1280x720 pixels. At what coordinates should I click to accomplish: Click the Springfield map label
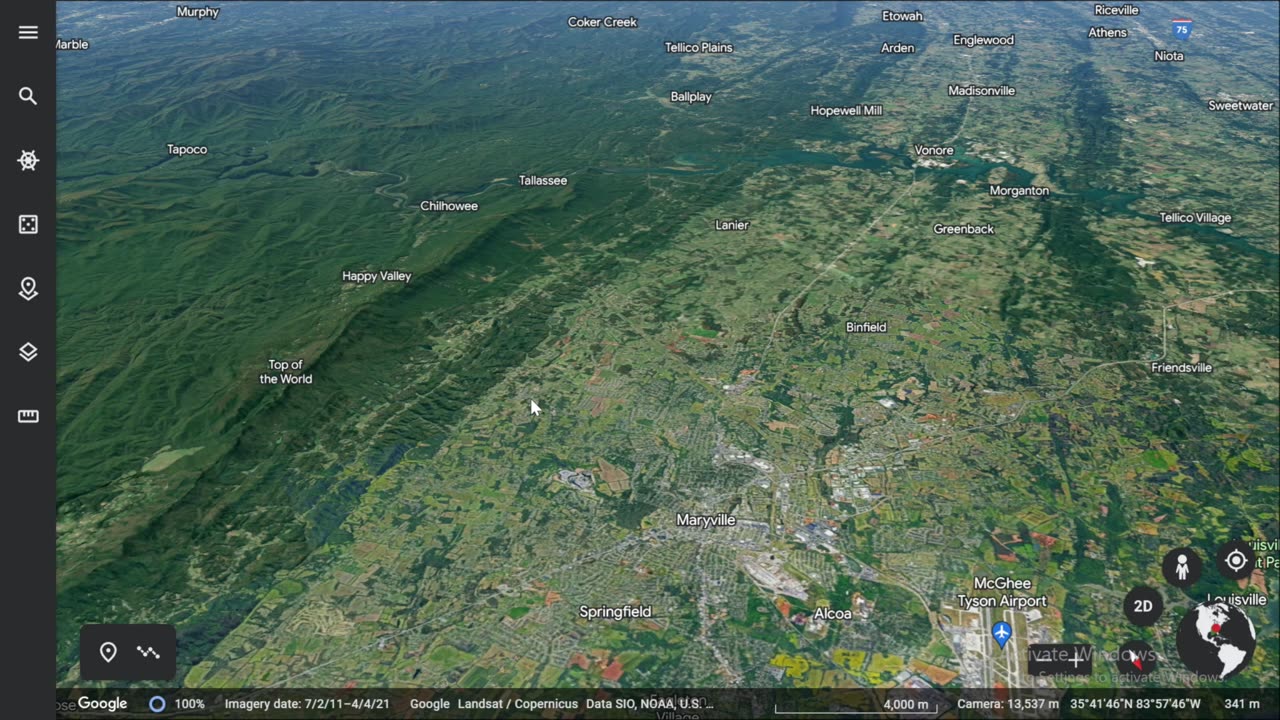[x=615, y=612]
